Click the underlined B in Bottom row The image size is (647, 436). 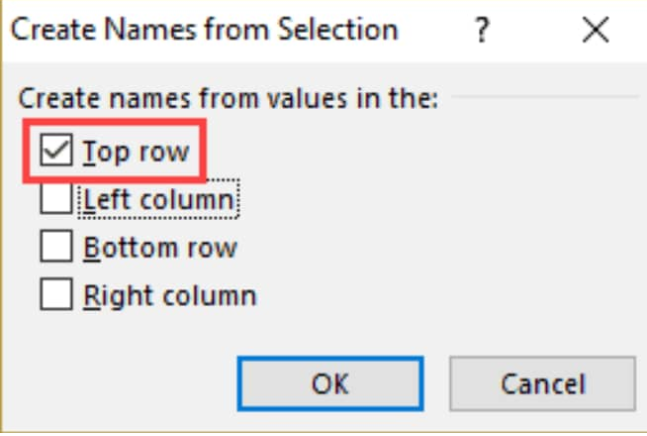coord(92,247)
